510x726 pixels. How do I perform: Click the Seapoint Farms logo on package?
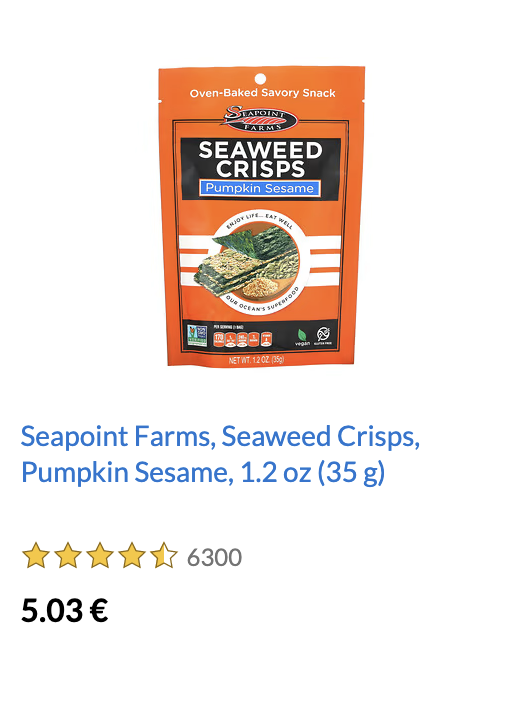[x=260, y=119]
